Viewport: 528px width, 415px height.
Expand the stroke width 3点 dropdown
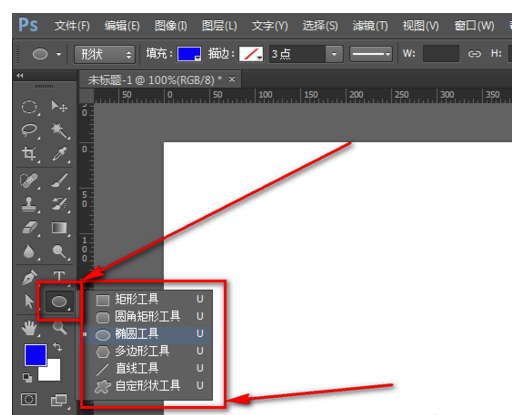click(334, 54)
